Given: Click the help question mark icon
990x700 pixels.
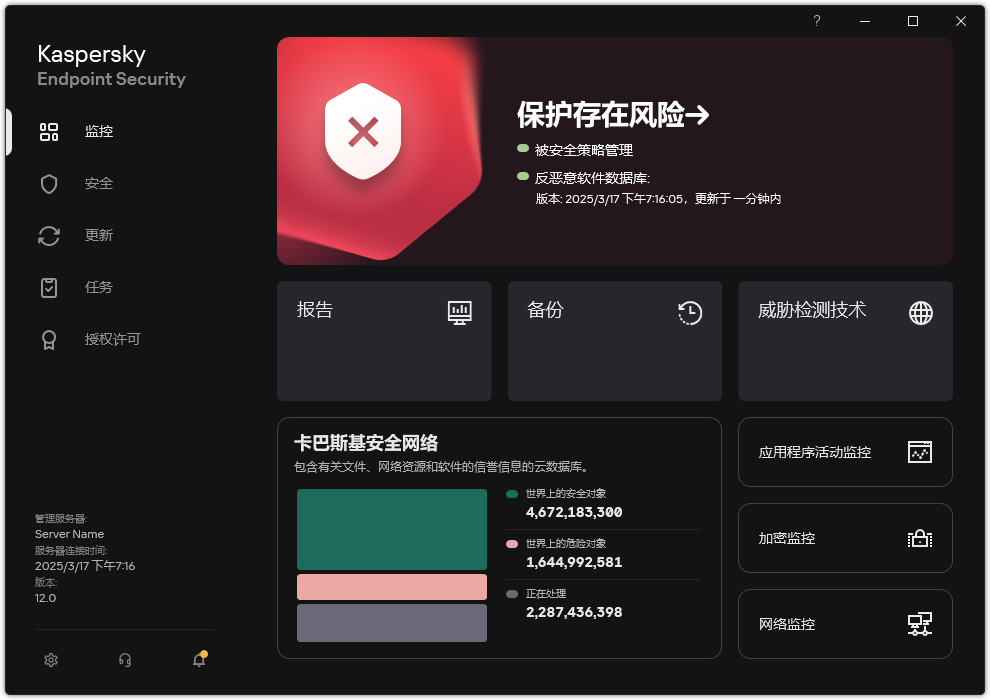Looking at the screenshot, I should (x=816, y=20).
